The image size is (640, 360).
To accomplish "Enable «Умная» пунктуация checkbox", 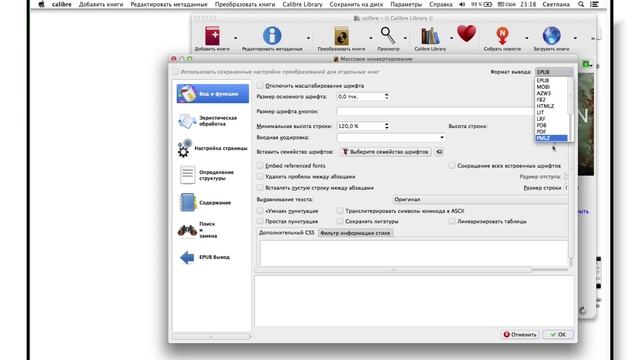I will coord(260,211).
